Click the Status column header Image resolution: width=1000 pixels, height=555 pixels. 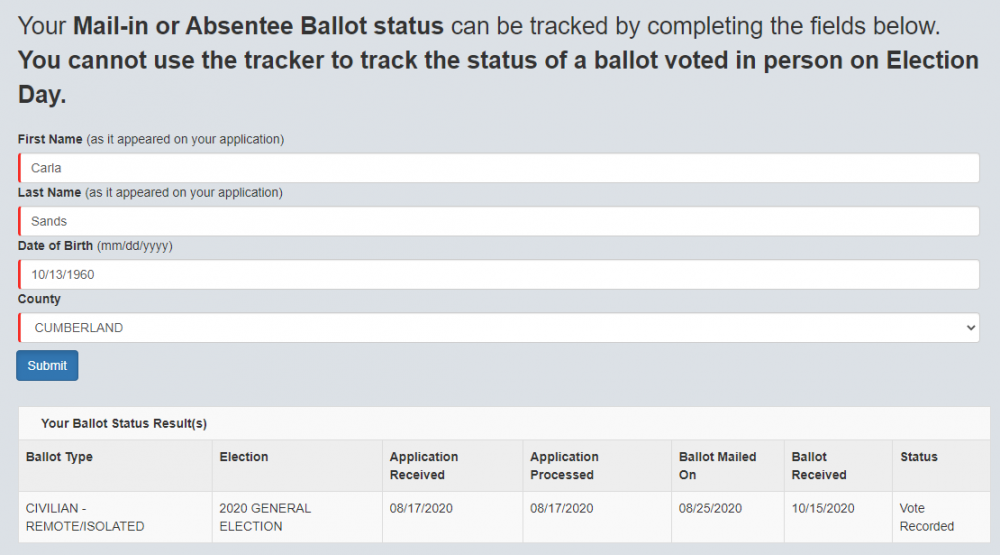click(x=918, y=457)
